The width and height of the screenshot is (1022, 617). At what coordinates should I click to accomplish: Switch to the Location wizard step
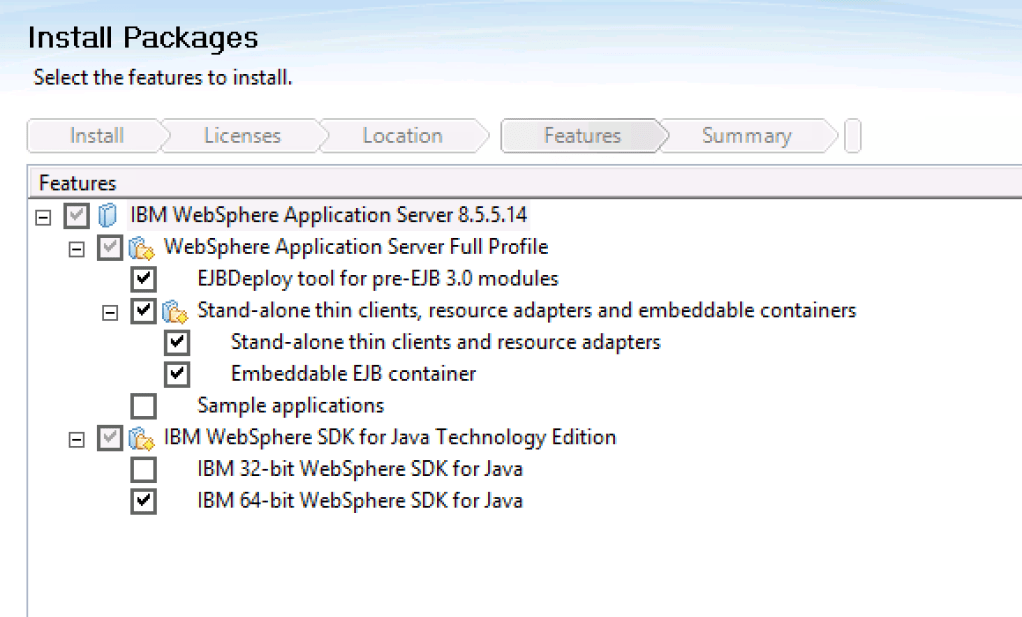tap(402, 136)
